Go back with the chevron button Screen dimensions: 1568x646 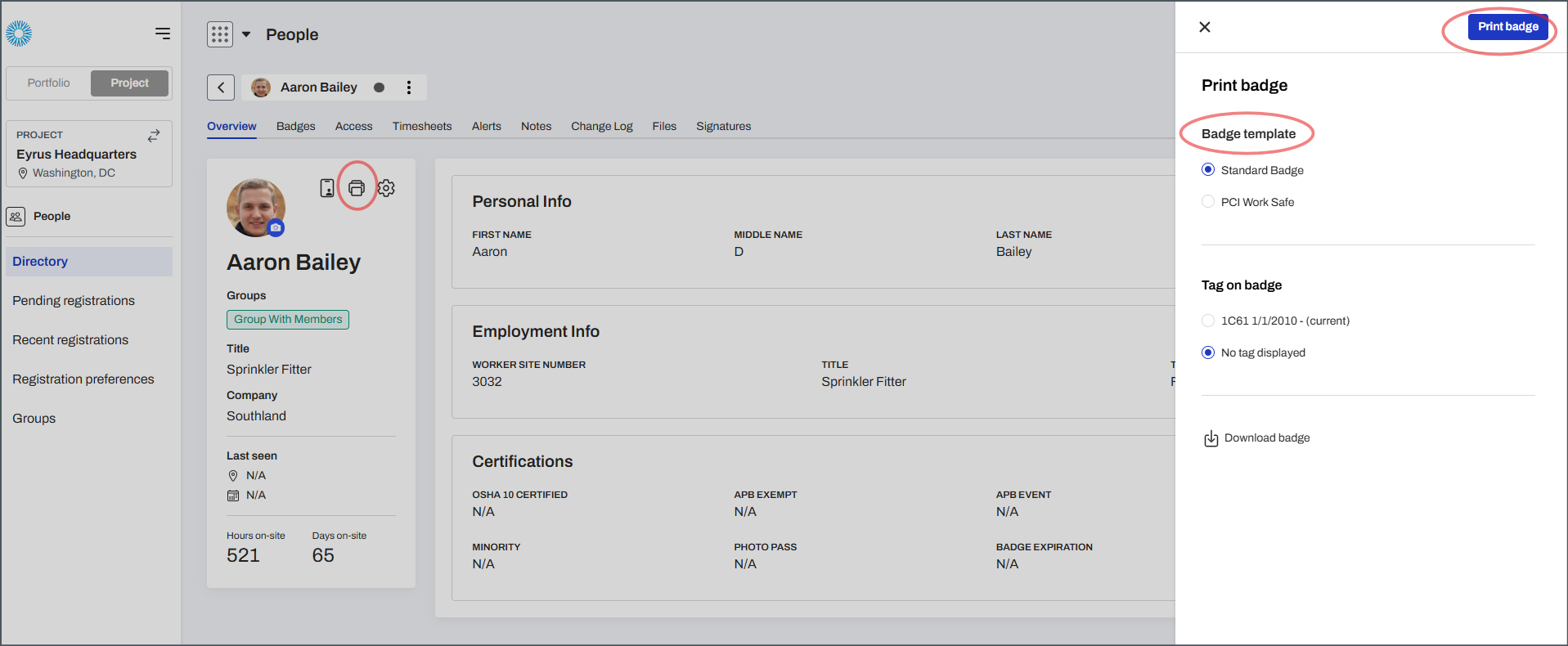point(221,87)
